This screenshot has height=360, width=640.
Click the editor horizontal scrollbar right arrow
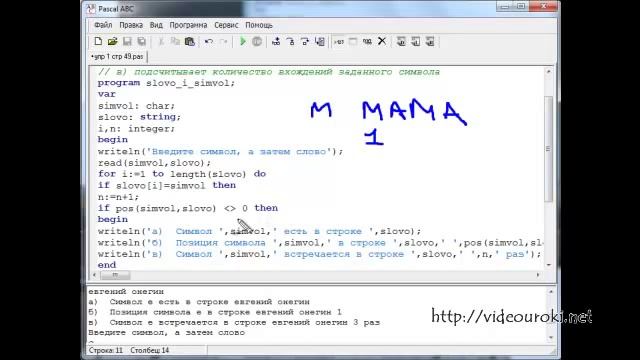click(538, 275)
